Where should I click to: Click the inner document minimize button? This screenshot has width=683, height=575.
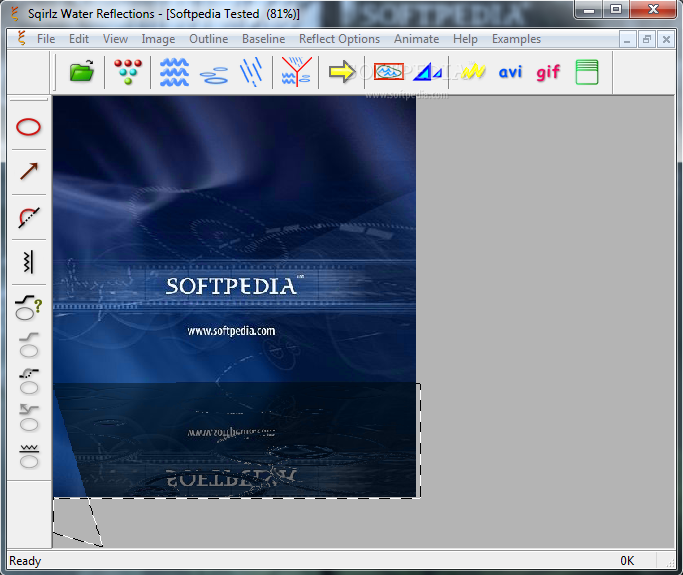[627, 40]
